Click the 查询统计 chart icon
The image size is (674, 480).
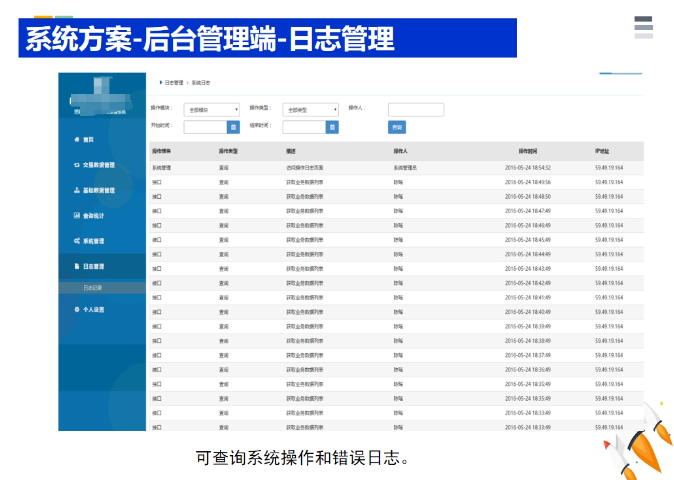tap(77, 215)
